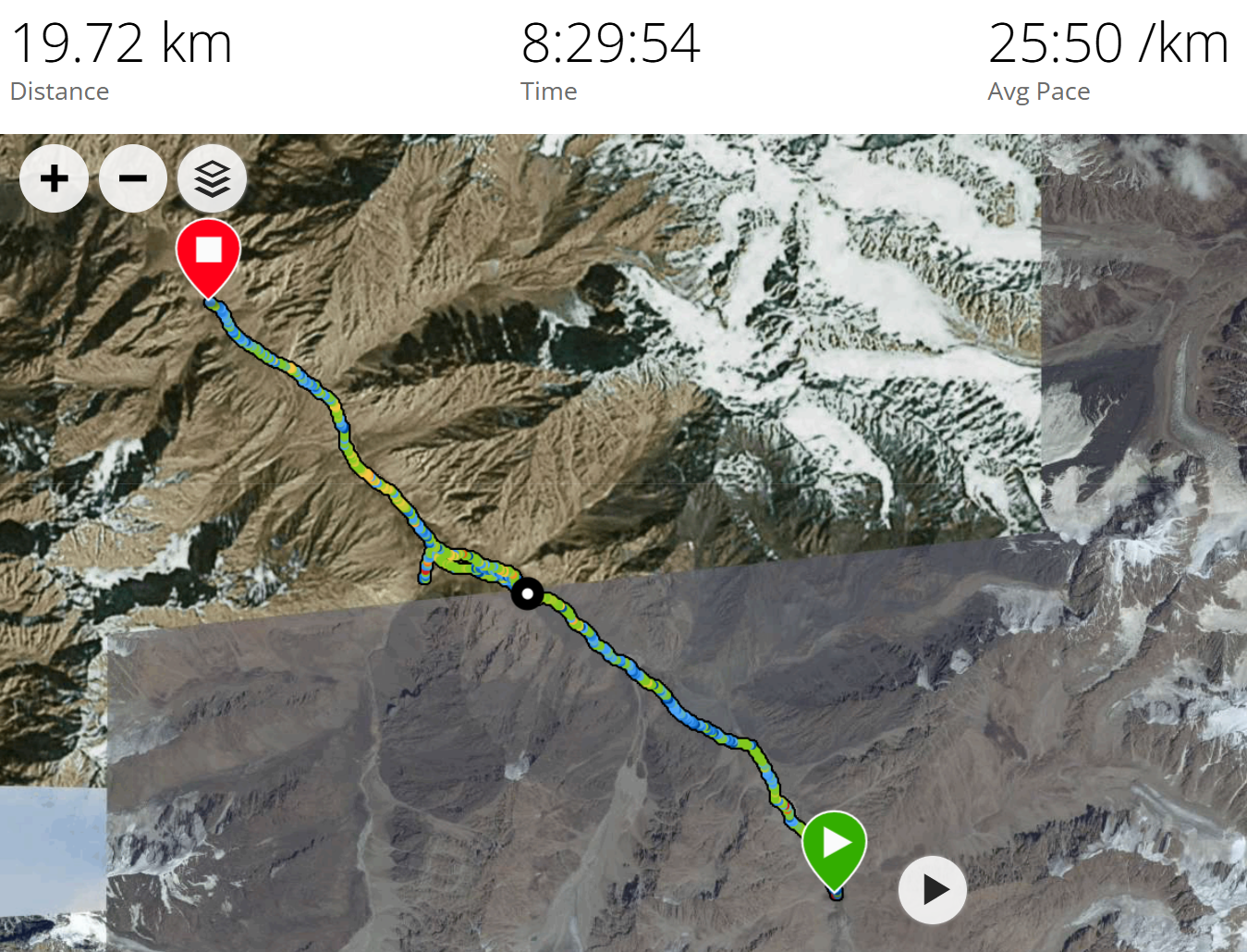Click the Time label
This screenshot has width=1247, height=952.
point(548,92)
